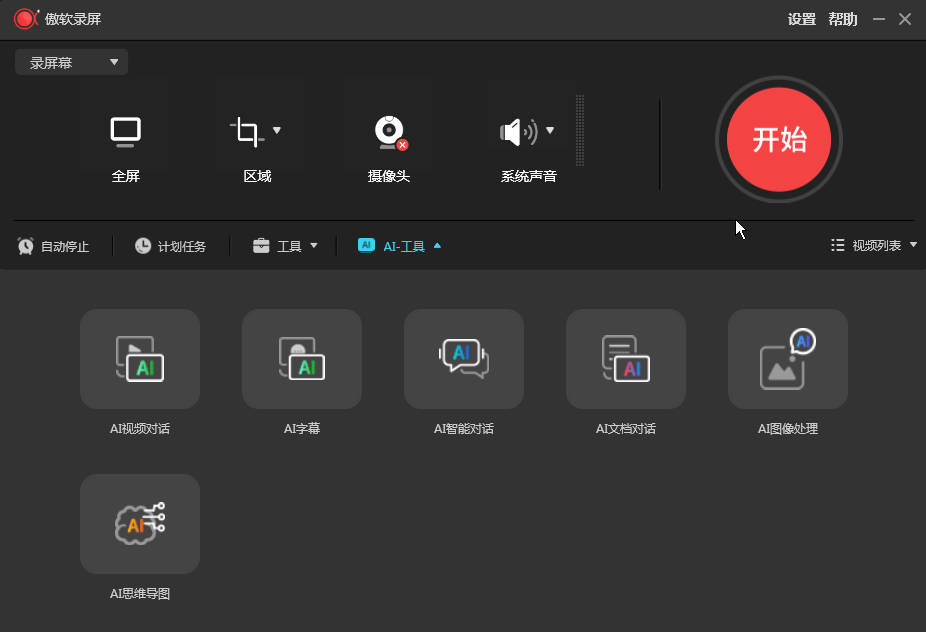Image resolution: width=926 pixels, height=632 pixels.
Task: Open the AI文档对话 document tool
Action: pyautogui.click(x=626, y=359)
